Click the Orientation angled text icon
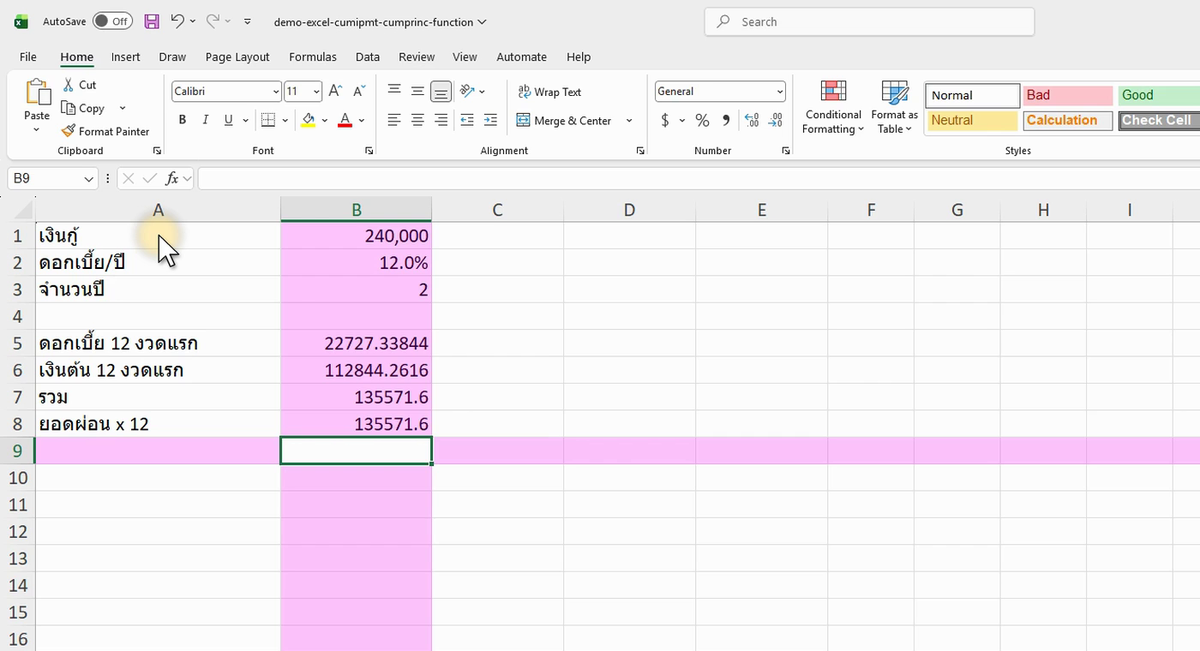1200x651 pixels. coord(466,91)
